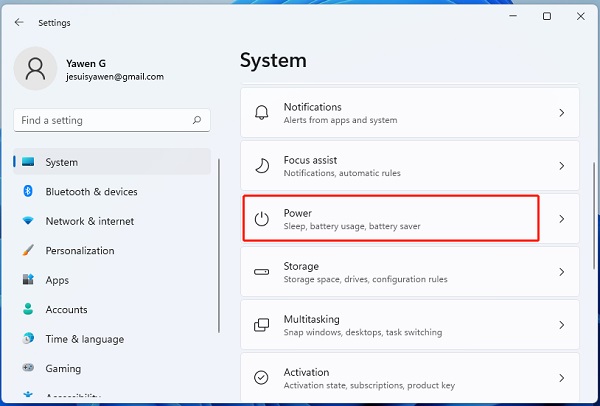Open Time & language settings
Screen dimensions: 600x406
click(x=112, y=339)
